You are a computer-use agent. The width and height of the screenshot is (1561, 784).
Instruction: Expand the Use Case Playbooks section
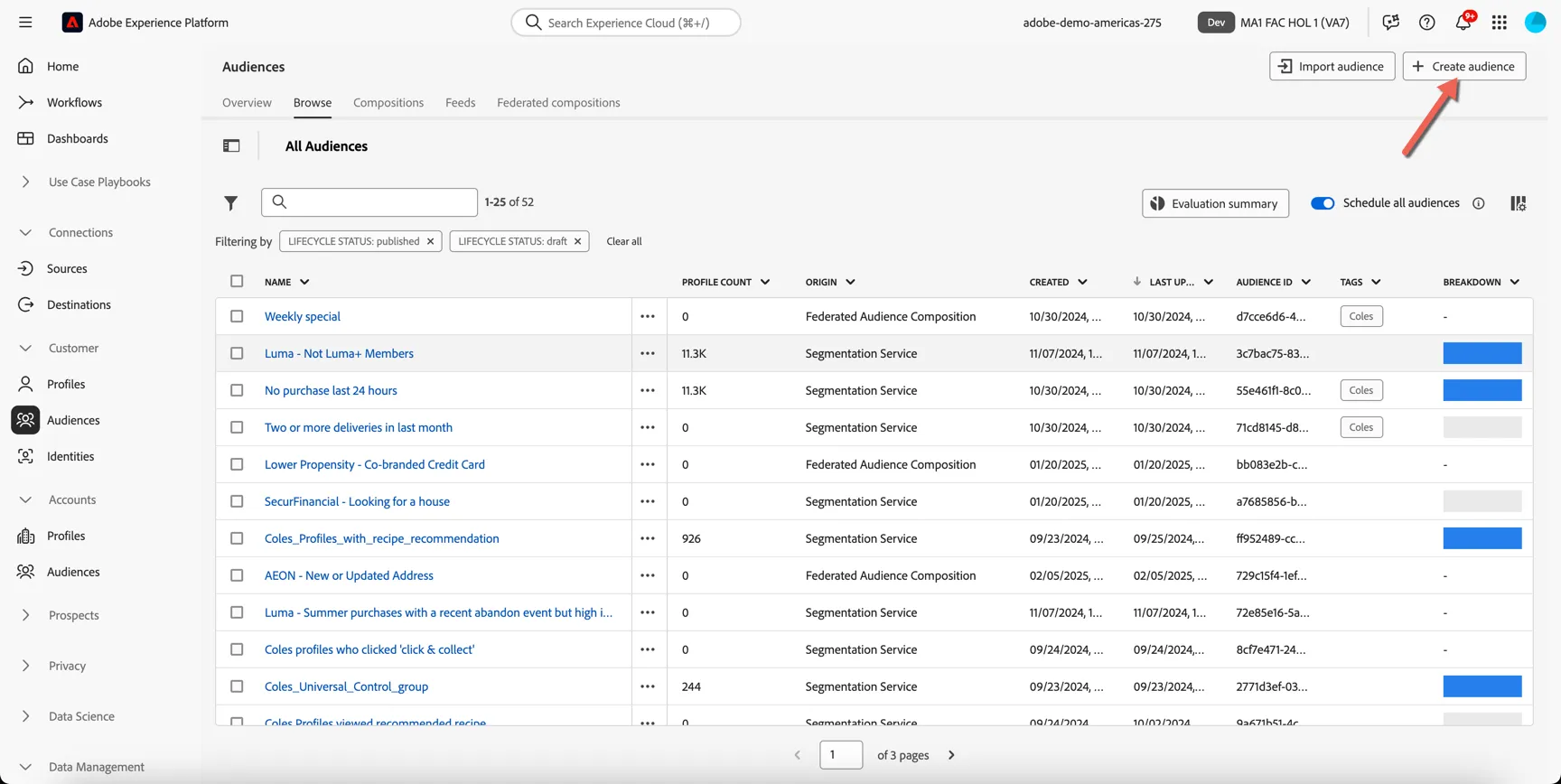(99, 182)
